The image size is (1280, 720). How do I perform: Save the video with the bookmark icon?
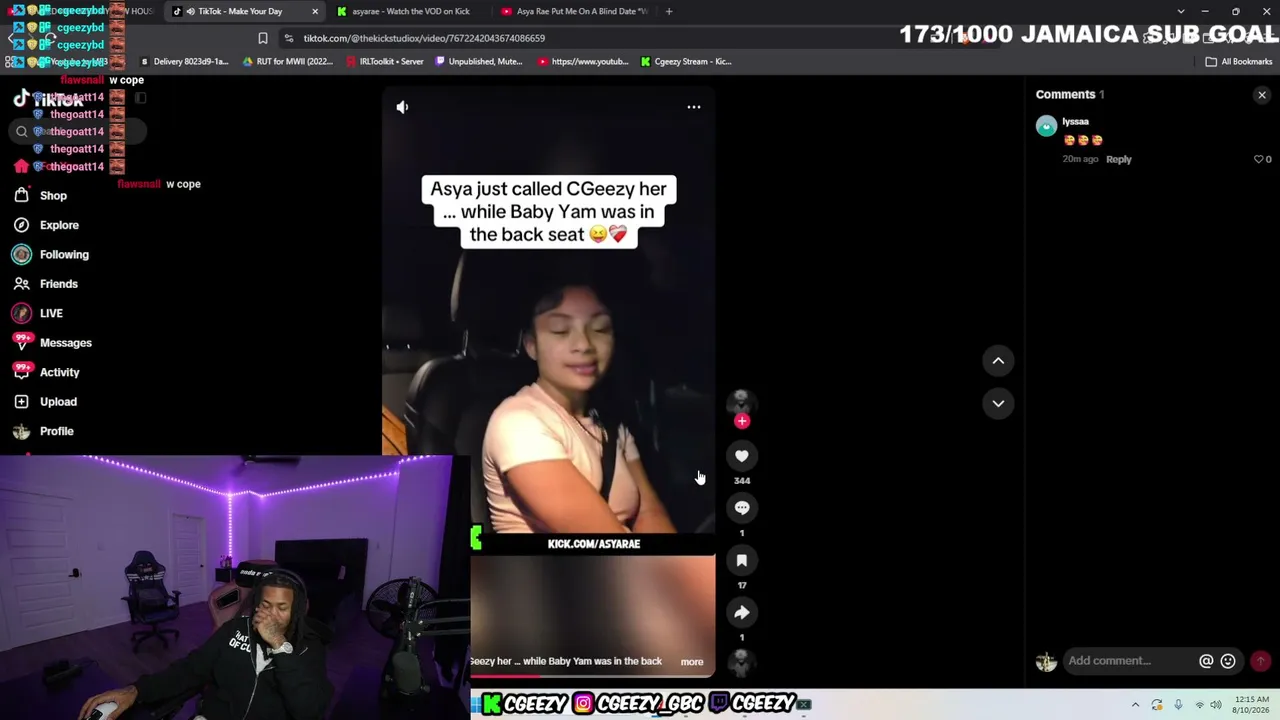(742, 561)
